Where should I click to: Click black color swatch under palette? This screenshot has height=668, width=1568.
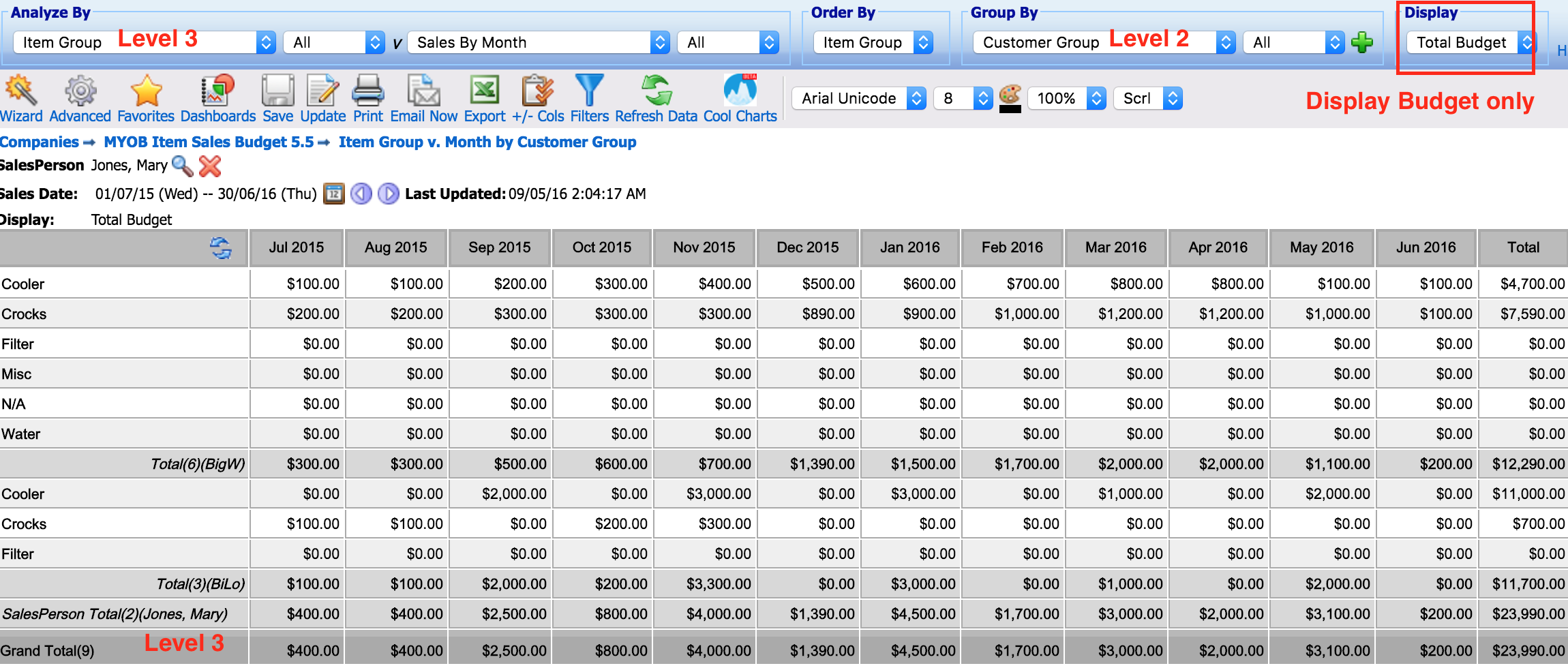(x=1010, y=109)
